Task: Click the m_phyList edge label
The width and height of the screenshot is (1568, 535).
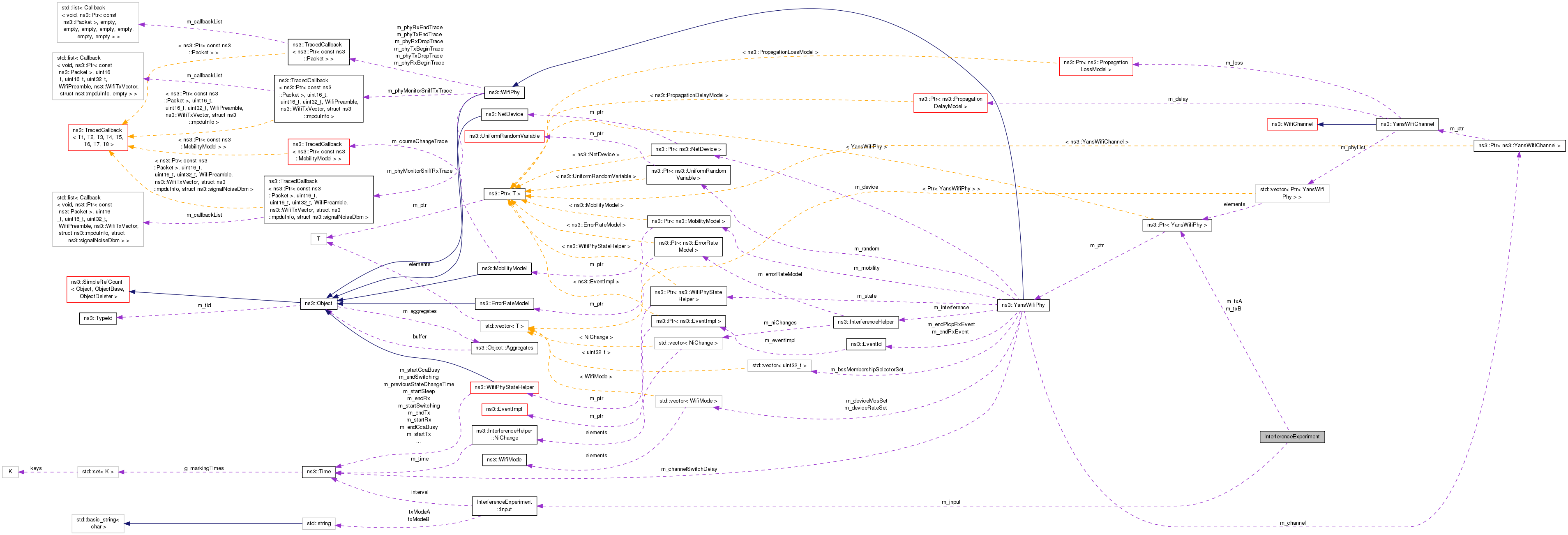Action: (x=1353, y=148)
